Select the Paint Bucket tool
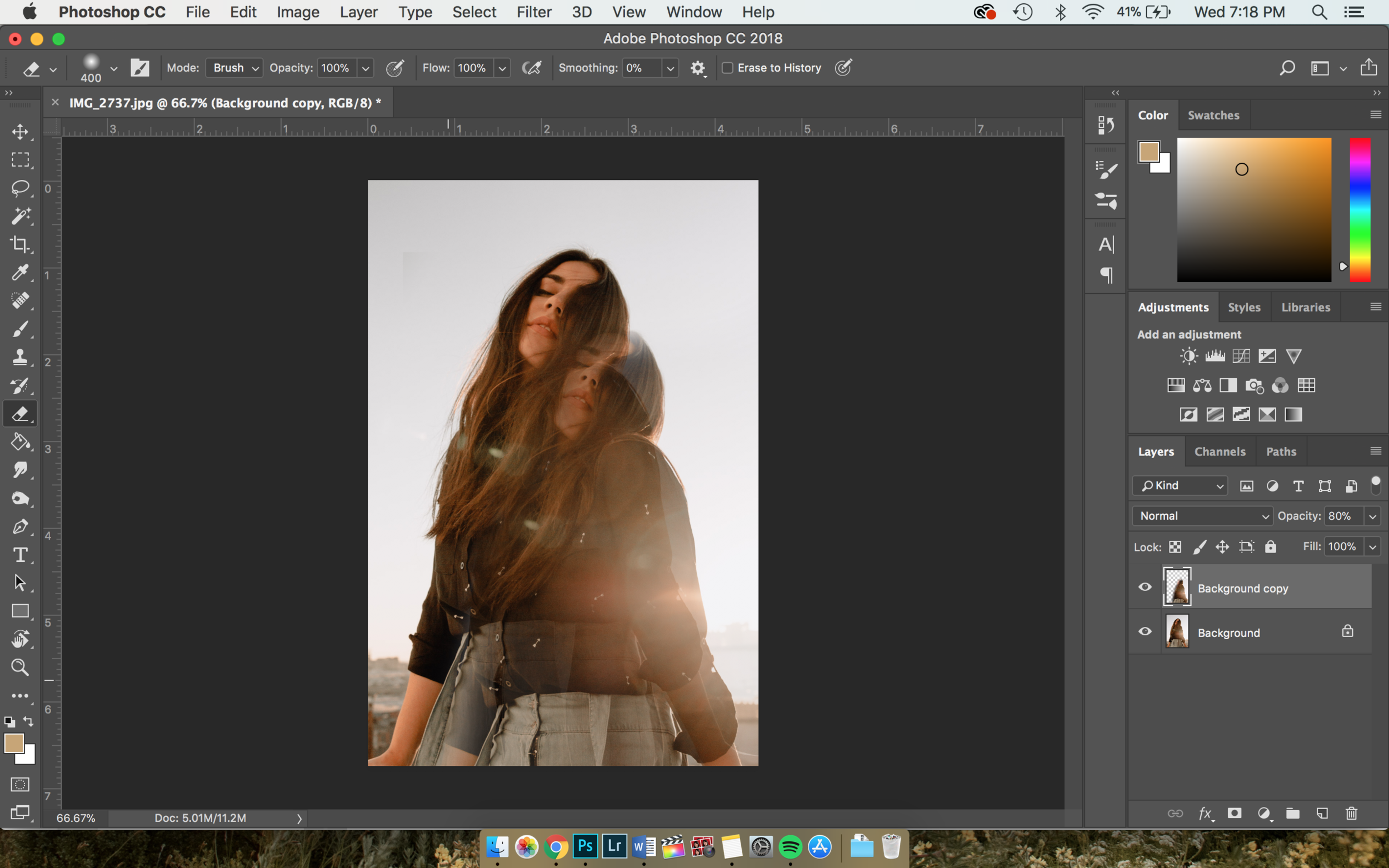Screen dimensions: 1389x868 [20, 442]
